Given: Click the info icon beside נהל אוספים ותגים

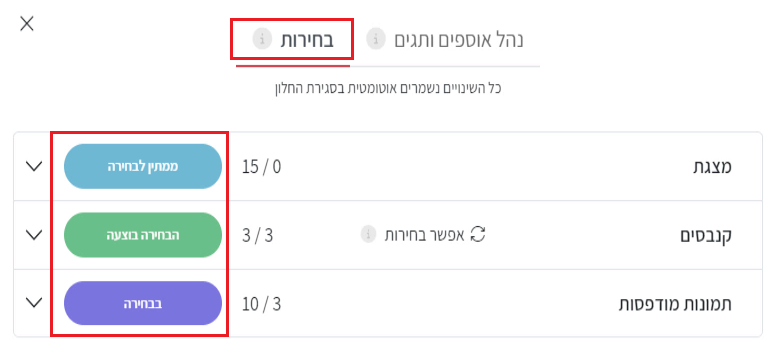Looking at the screenshot, I should [376, 39].
